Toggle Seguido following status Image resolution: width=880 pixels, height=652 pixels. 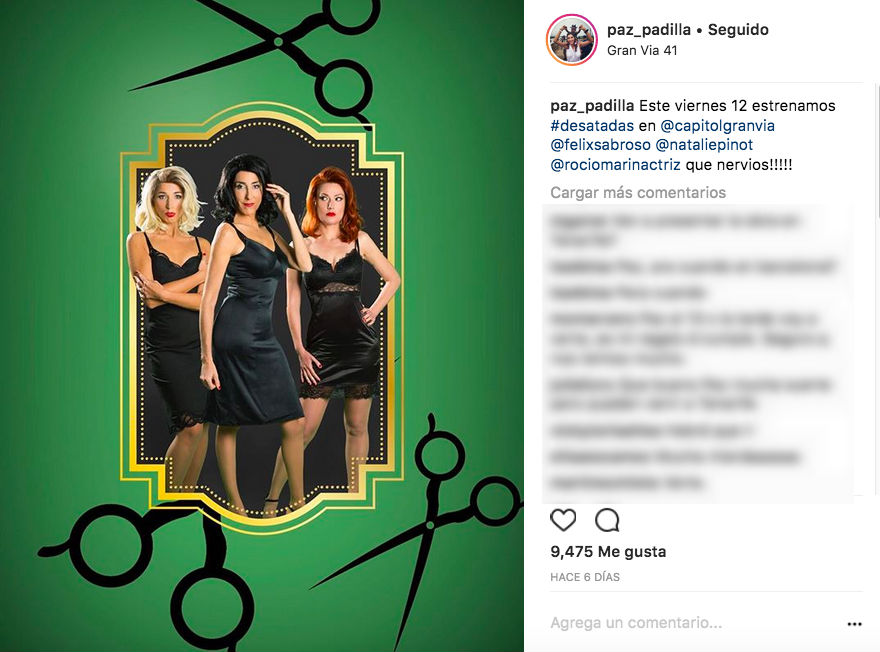738,29
